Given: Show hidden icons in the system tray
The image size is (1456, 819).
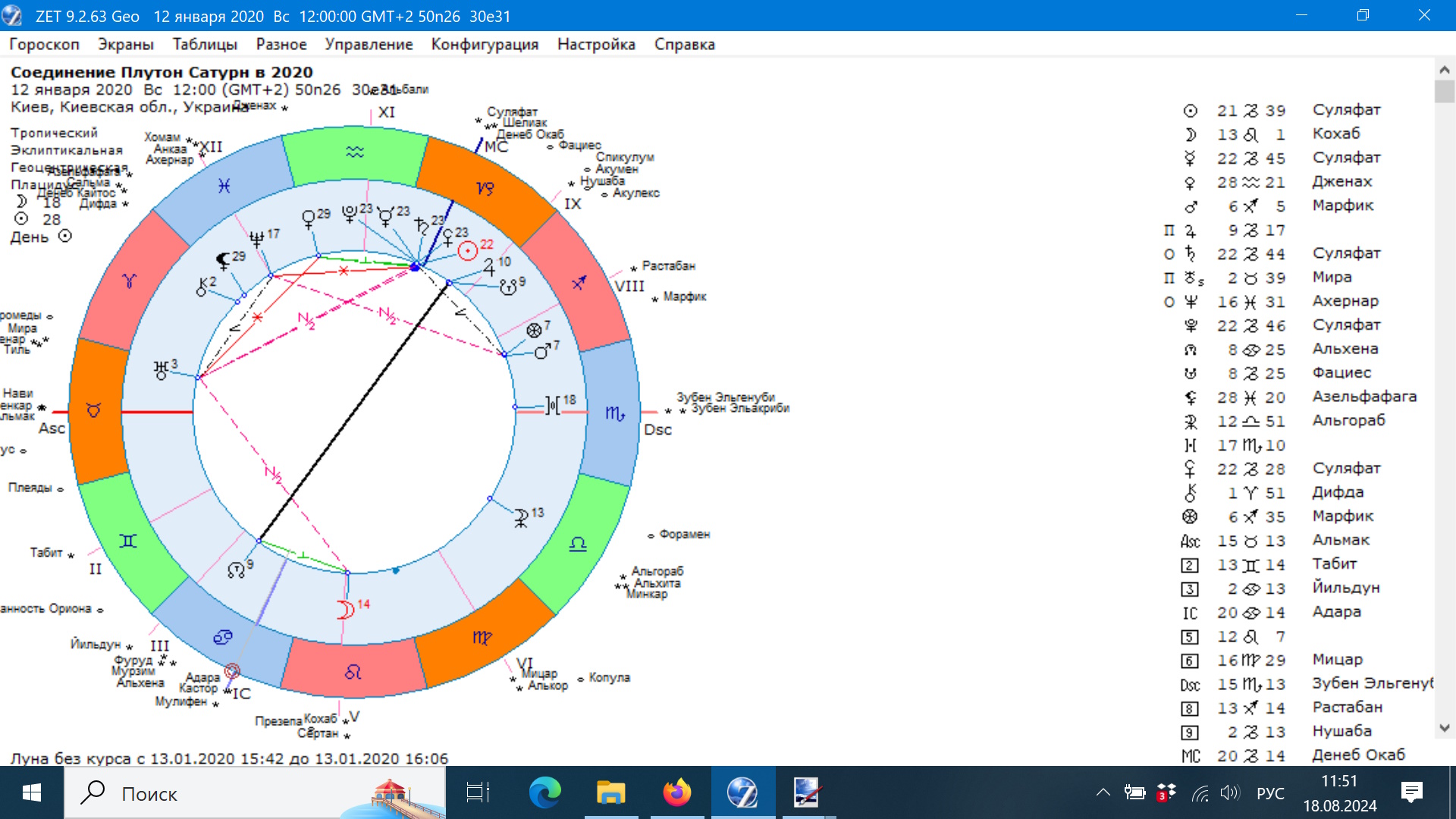Looking at the screenshot, I should 1103,793.
